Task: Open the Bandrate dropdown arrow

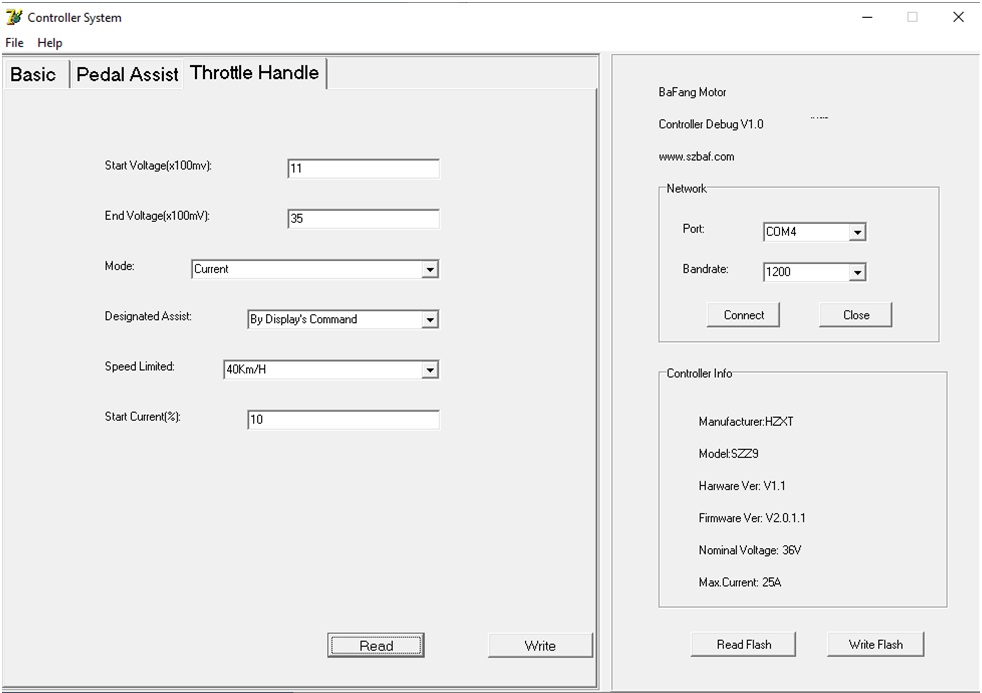Action: 857,272
